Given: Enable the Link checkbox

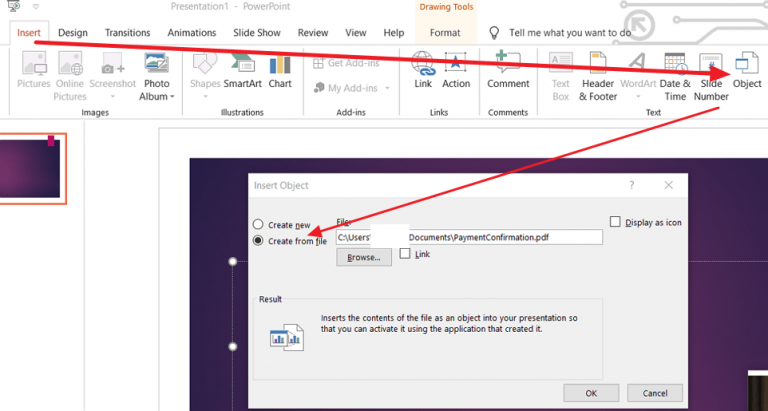Looking at the screenshot, I should (405, 254).
